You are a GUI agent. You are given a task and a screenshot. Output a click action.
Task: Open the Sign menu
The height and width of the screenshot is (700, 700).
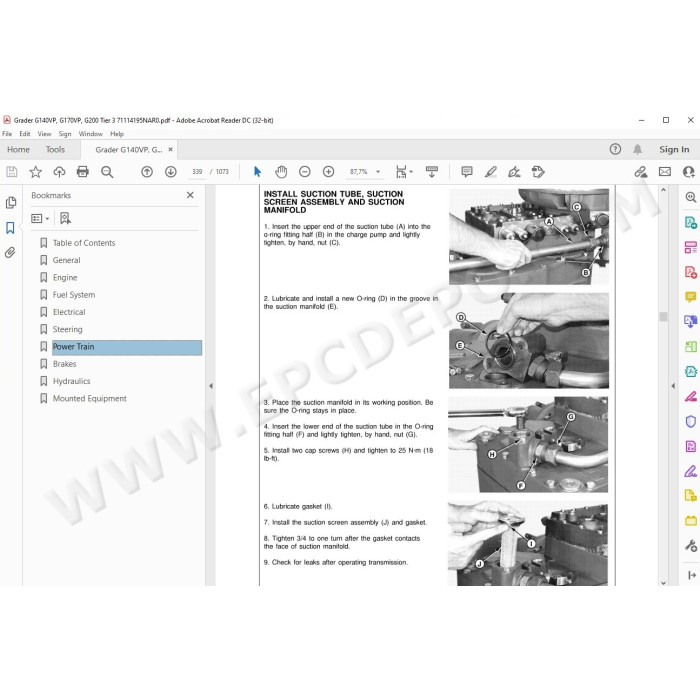coord(65,134)
